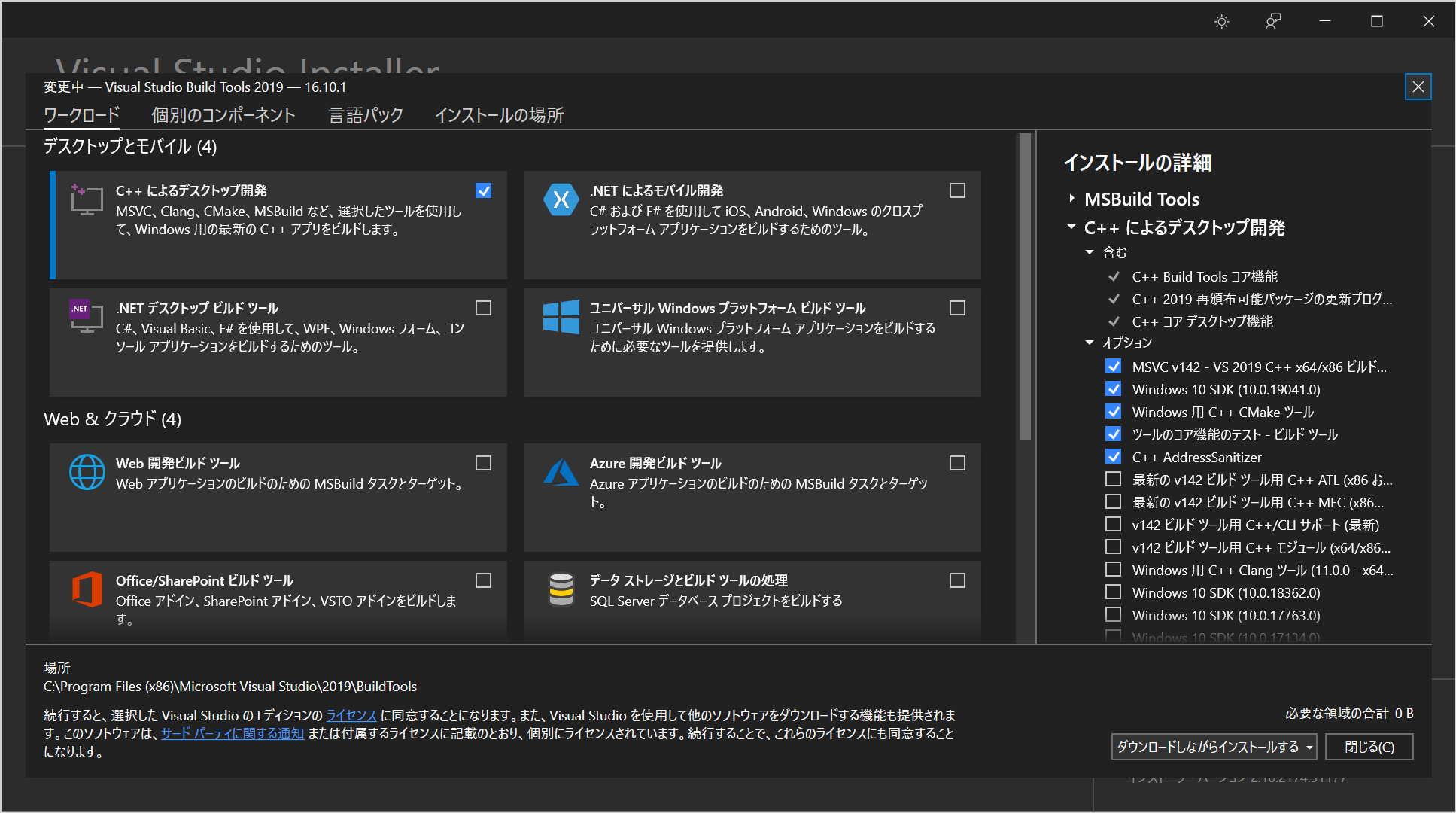The width and height of the screenshot is (1456, 813).
Task: Click the workloads list vertical scrollbar
Action: pyautogui.click(x=1025, y=286)
